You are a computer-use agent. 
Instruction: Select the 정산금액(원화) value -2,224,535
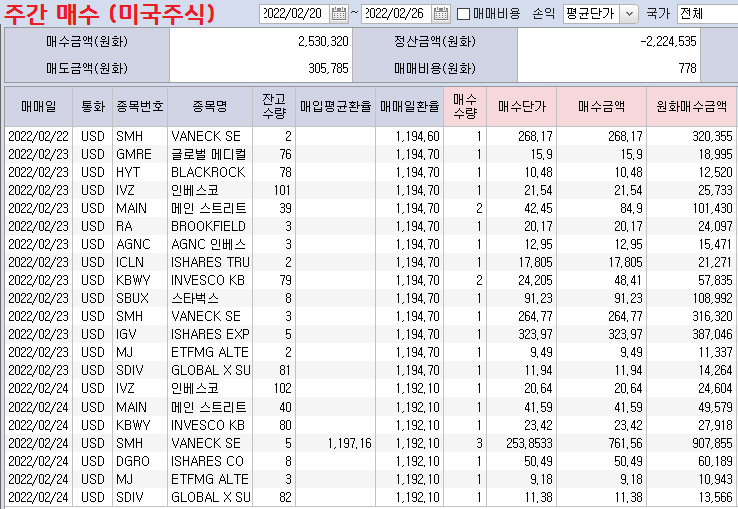[x=668, y=41]
